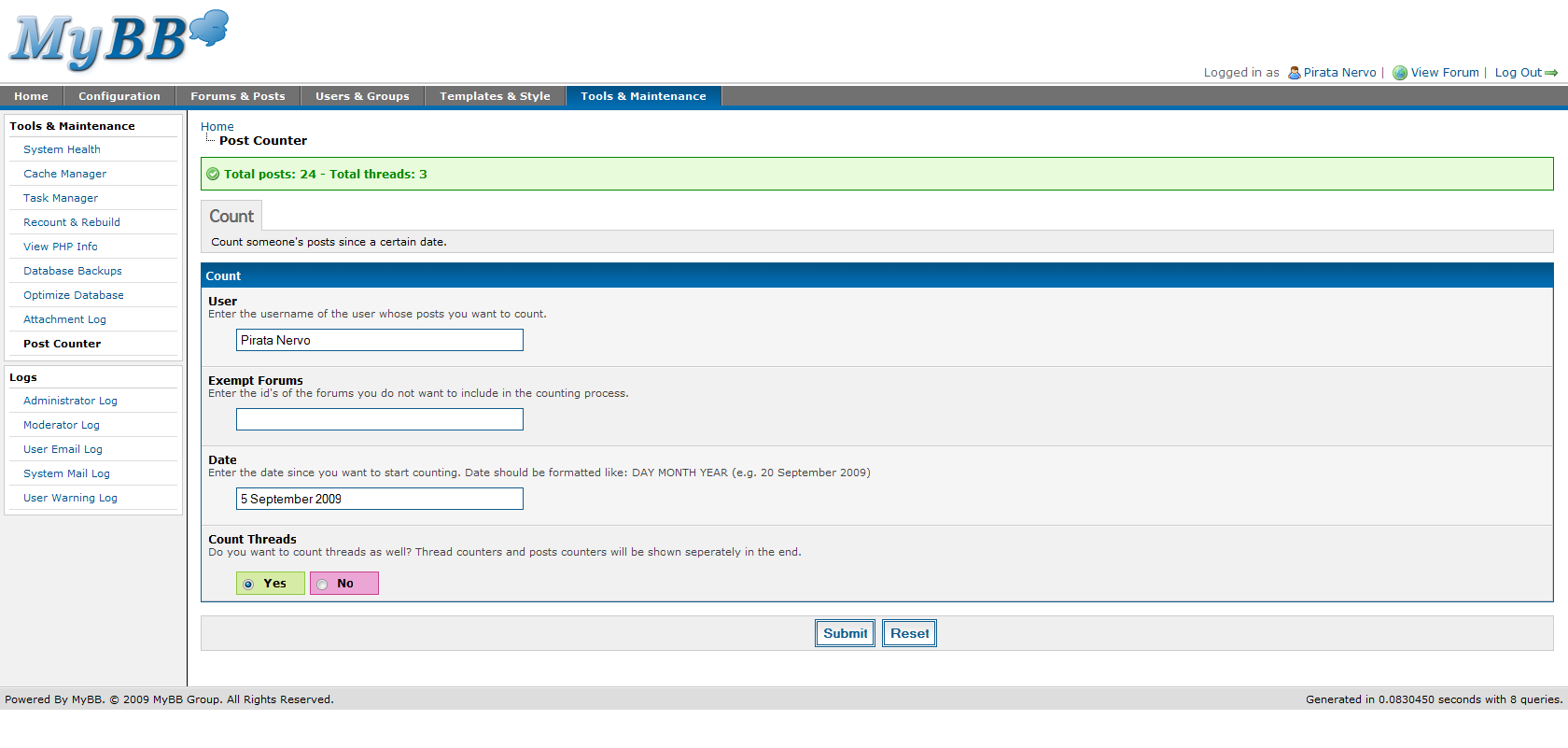Open System Health in sidebar
This screenshot has height=748, width=1568.
62,149
